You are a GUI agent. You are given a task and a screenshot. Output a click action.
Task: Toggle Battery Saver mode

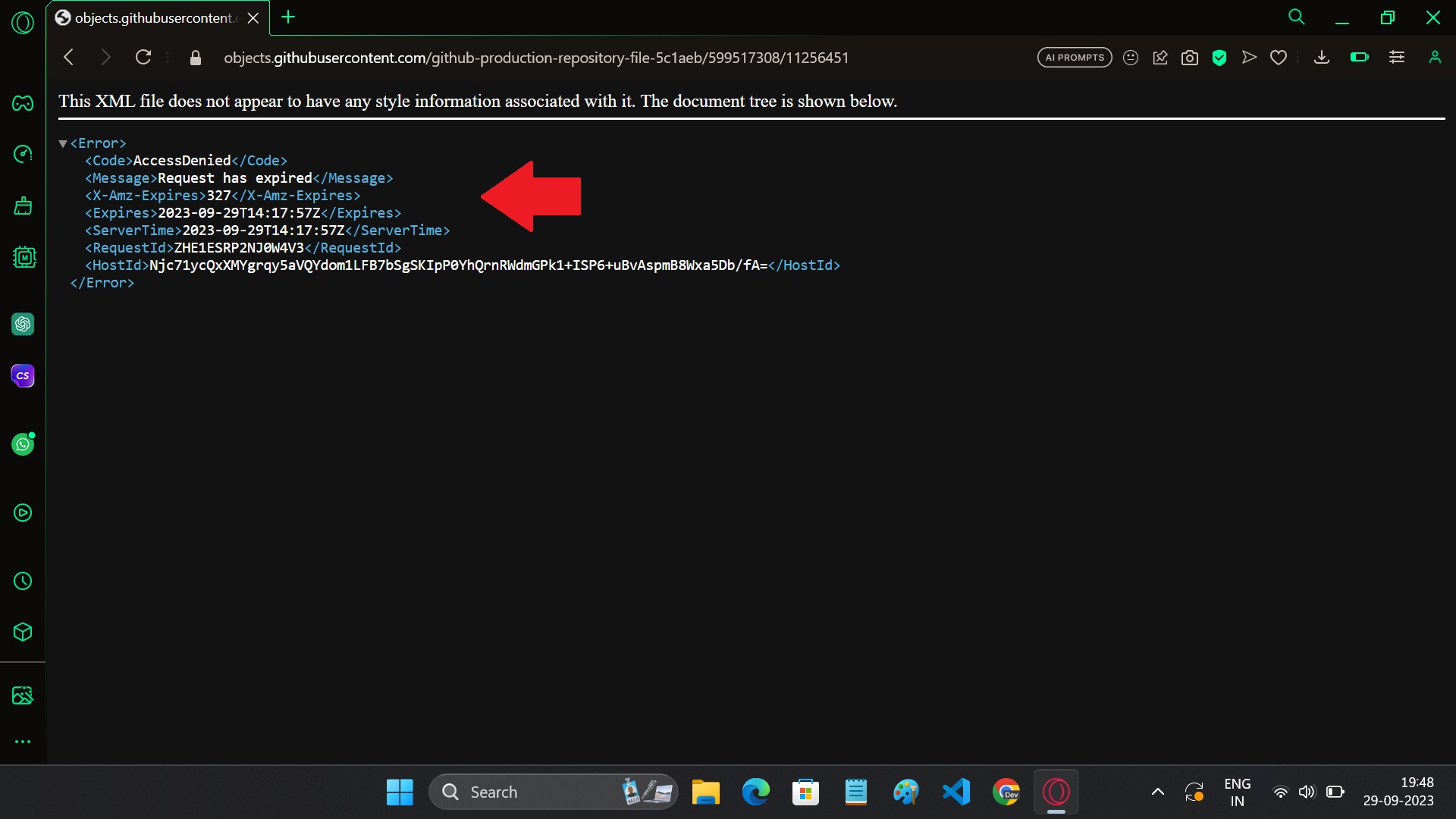point(1359,57)
